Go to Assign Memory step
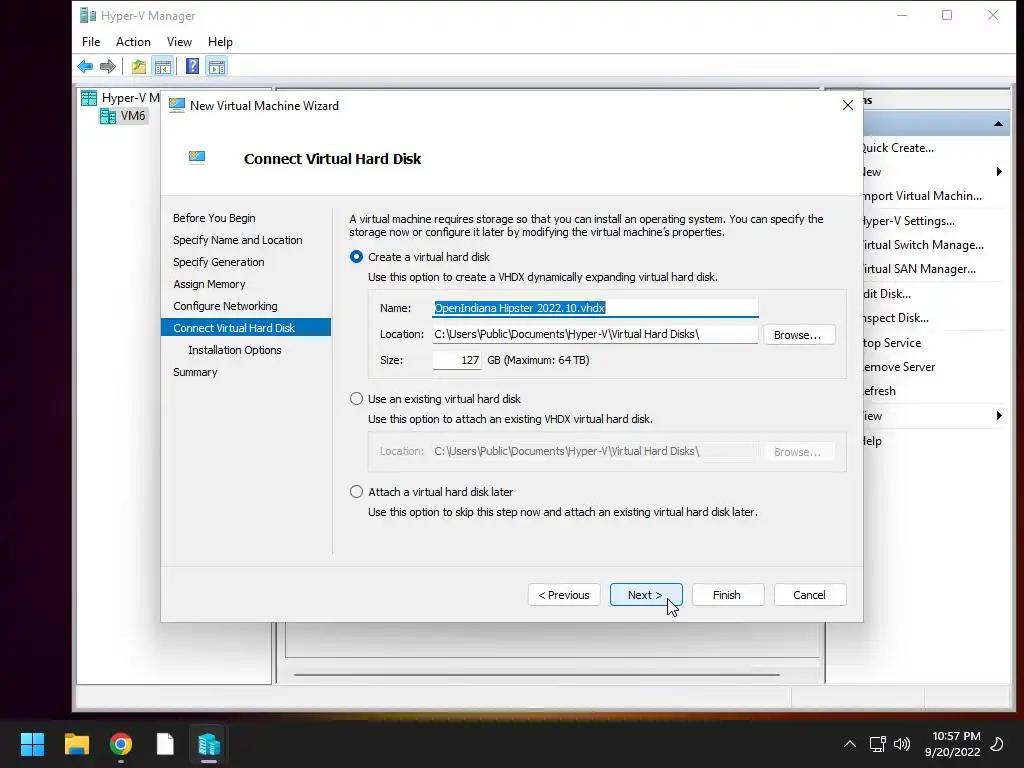The height and width of the screenshot is (768, 1024). coord(209,284)
